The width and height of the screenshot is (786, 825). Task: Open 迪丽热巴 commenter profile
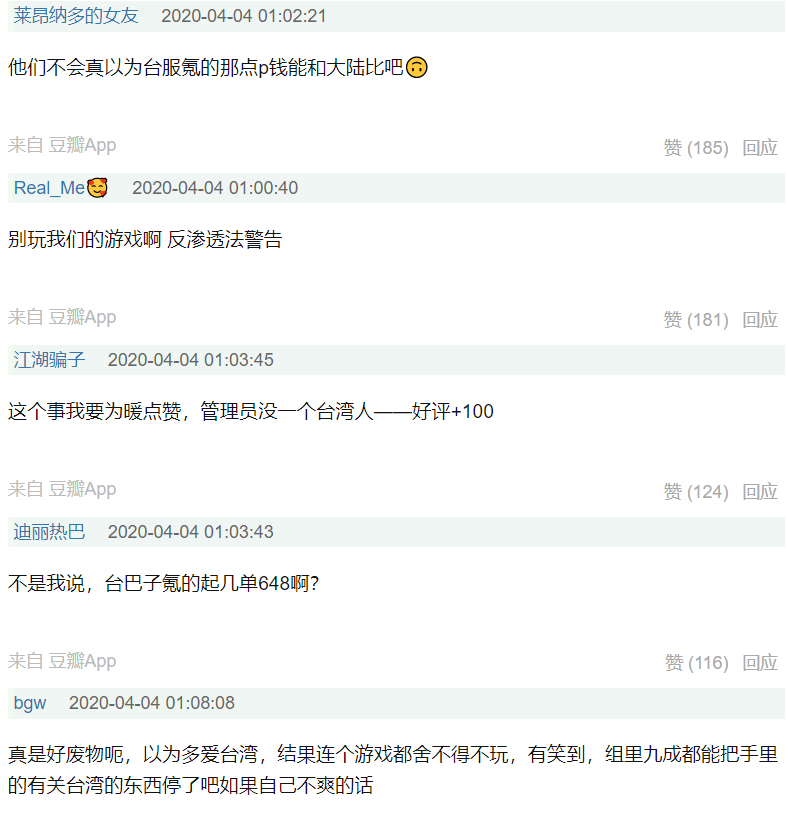coord(49,532)
